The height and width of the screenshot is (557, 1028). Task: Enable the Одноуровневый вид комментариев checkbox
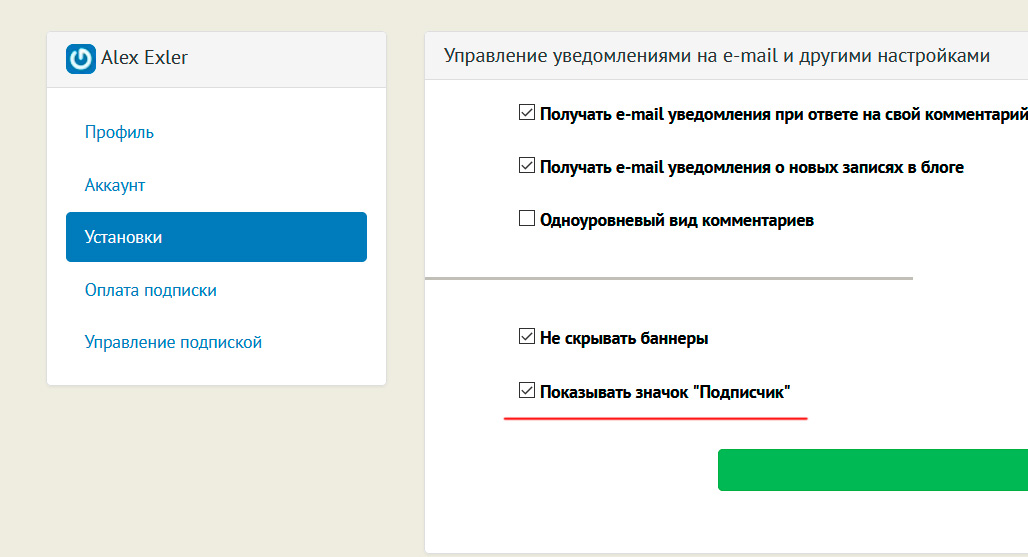click(527, 219)
